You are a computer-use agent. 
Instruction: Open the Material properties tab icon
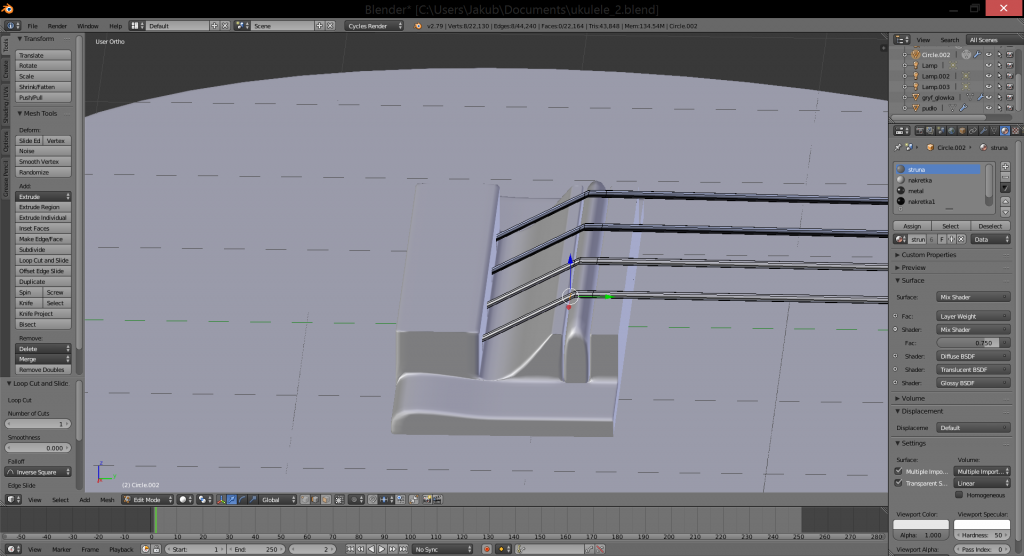[x=1005, y=131]
